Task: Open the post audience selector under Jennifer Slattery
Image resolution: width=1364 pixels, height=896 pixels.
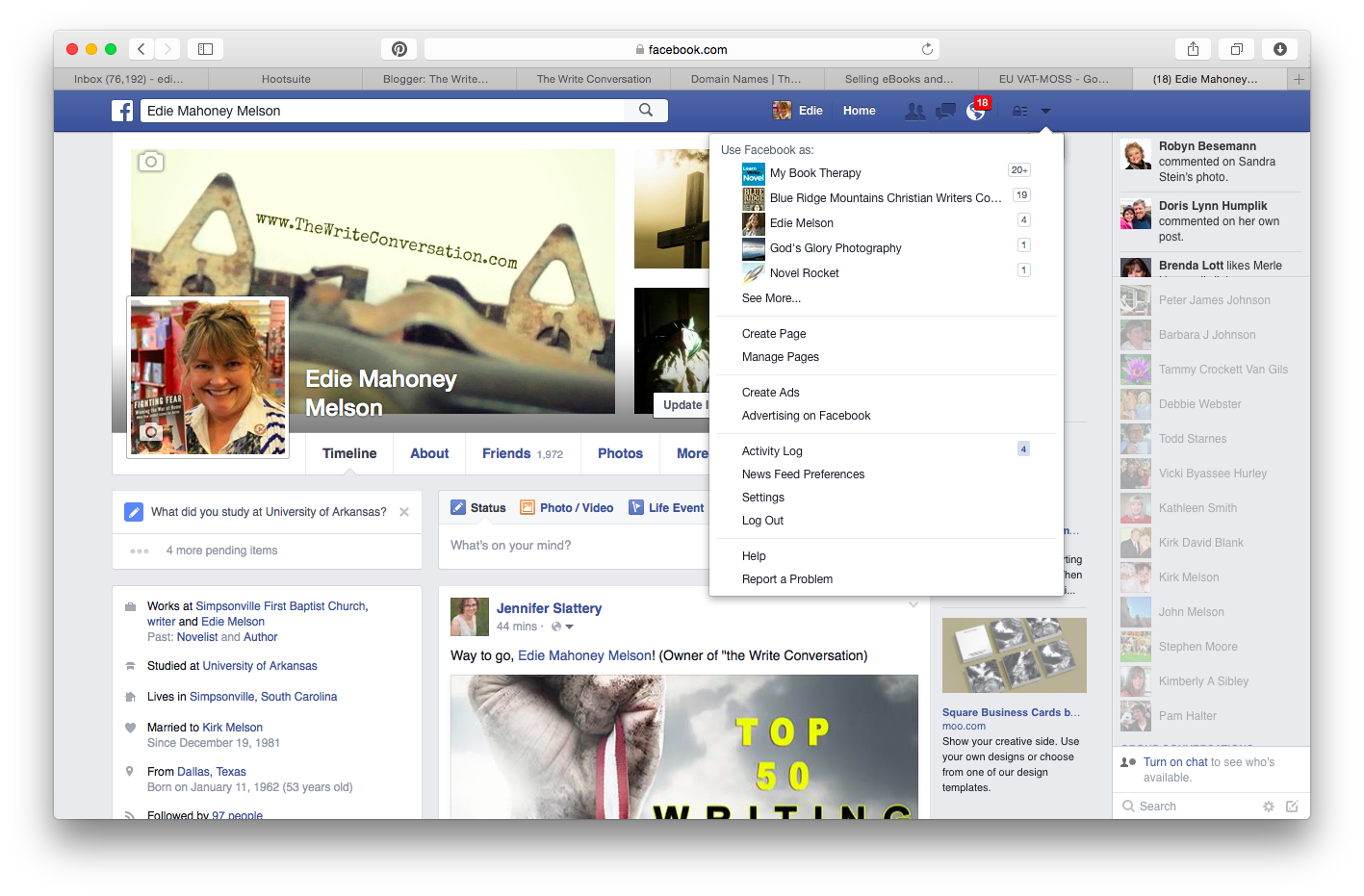Action: (x=562, y=627)
